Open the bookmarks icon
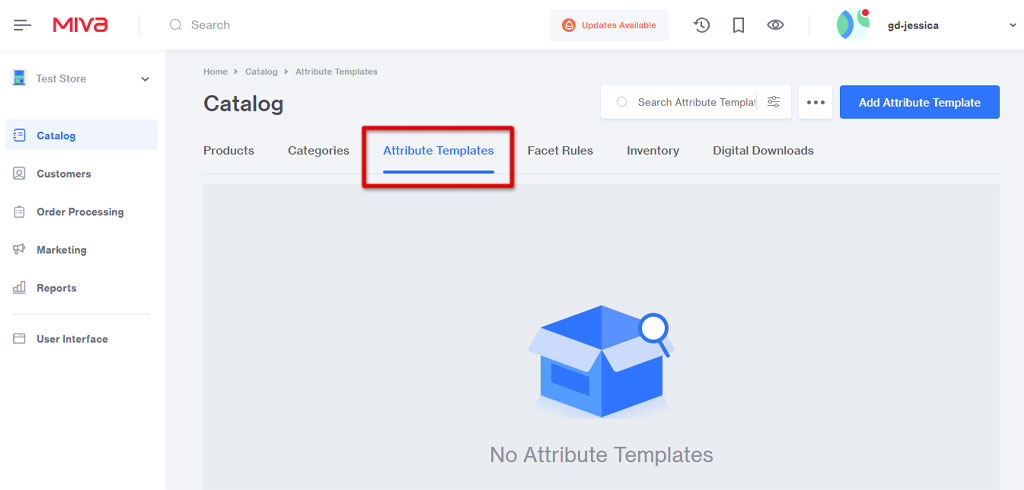The height and width of the screenshot is (490, 1024). (x=739, y=25)
